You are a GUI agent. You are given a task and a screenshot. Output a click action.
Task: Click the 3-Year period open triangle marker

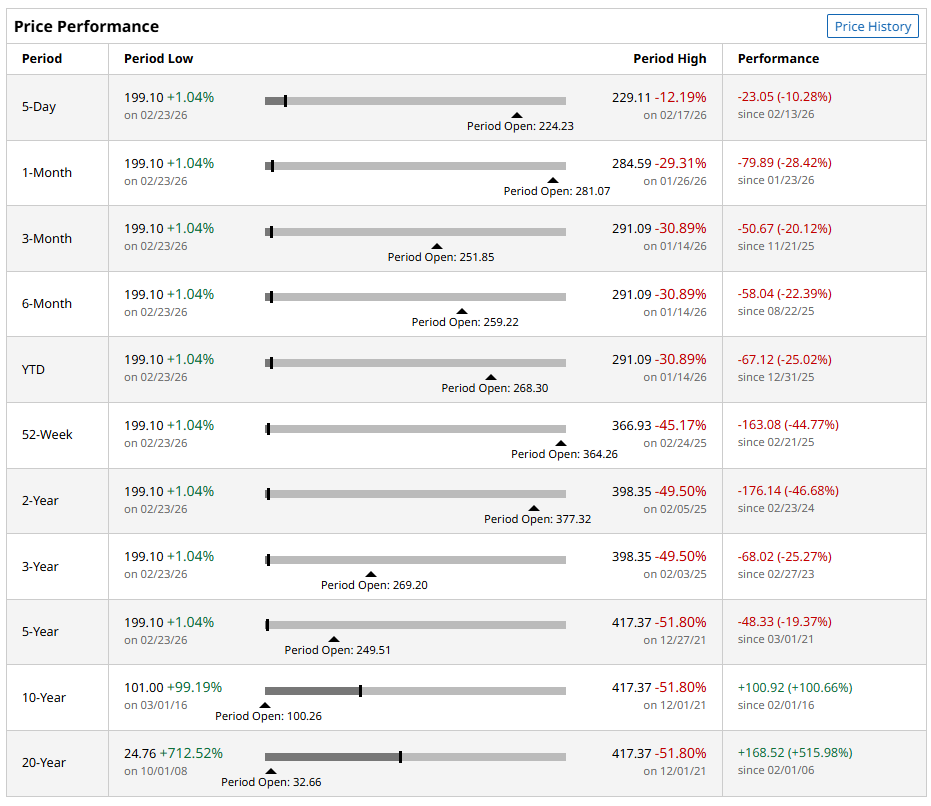[x=371, y=574]
